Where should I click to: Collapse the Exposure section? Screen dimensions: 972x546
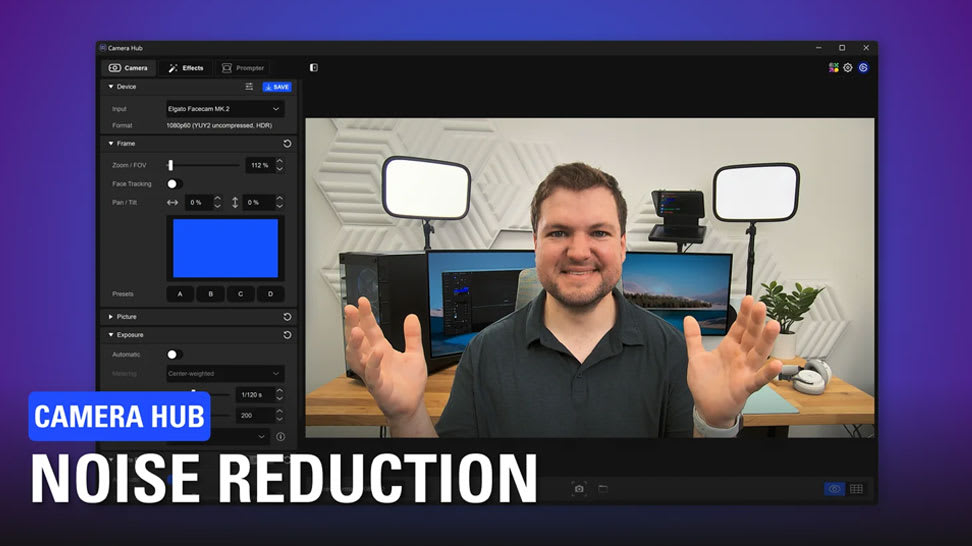111,335
